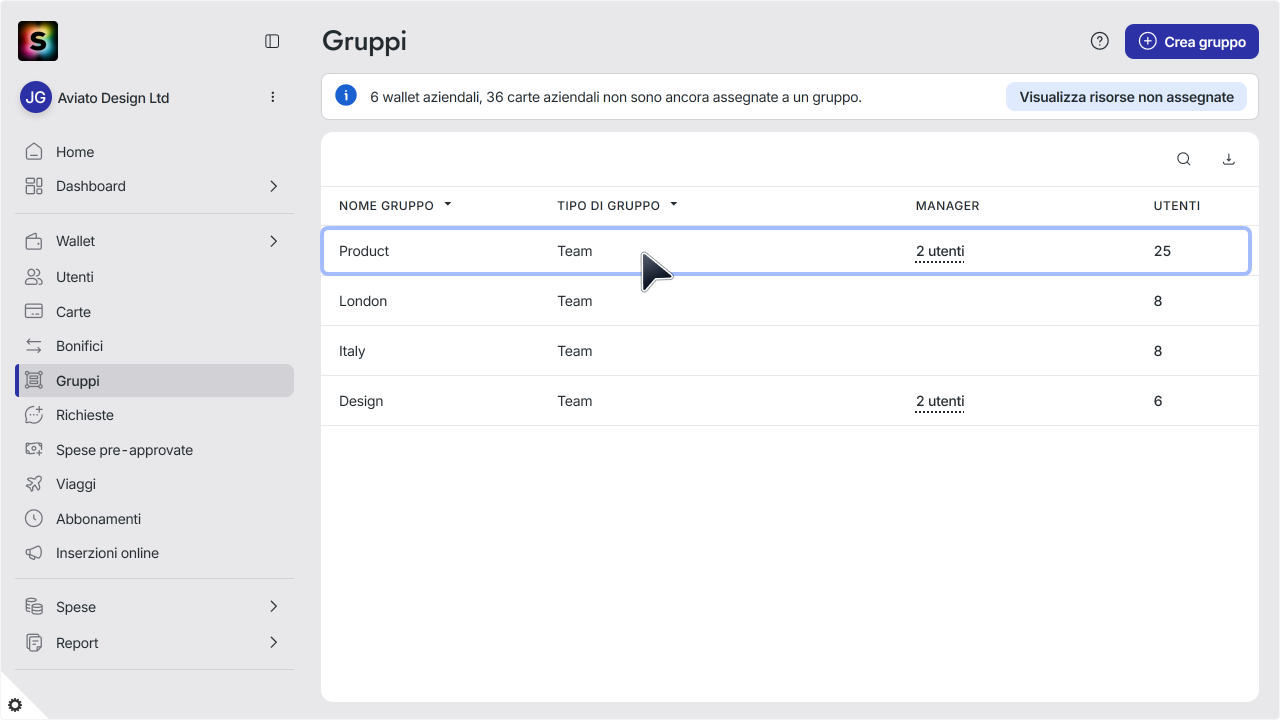Expand the Wallet submenu chevron

[x=274, y=241]
